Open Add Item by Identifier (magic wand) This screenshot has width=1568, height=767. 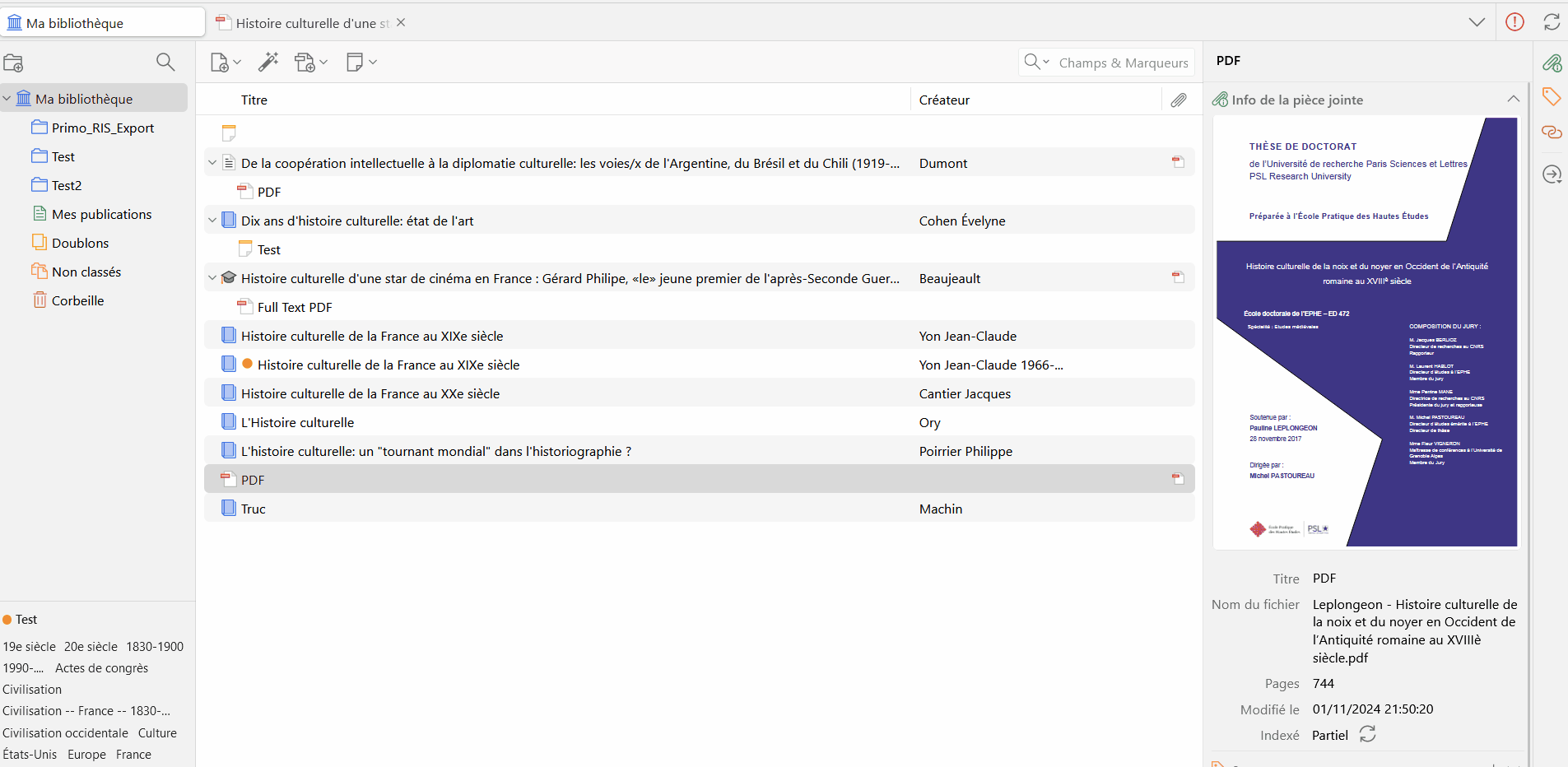(268, 62)
